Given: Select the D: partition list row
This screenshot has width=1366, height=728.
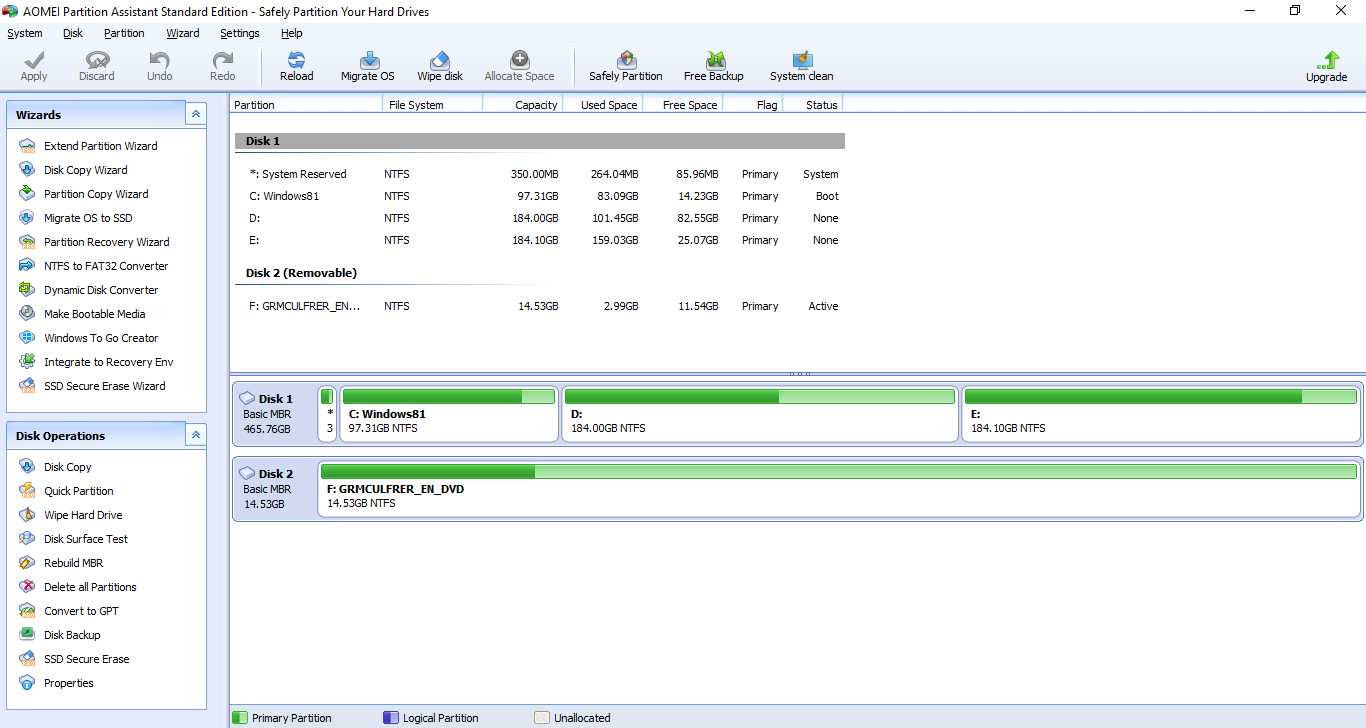Looking at the screenshot, I should pyautogui.click(x=540, y=218).
